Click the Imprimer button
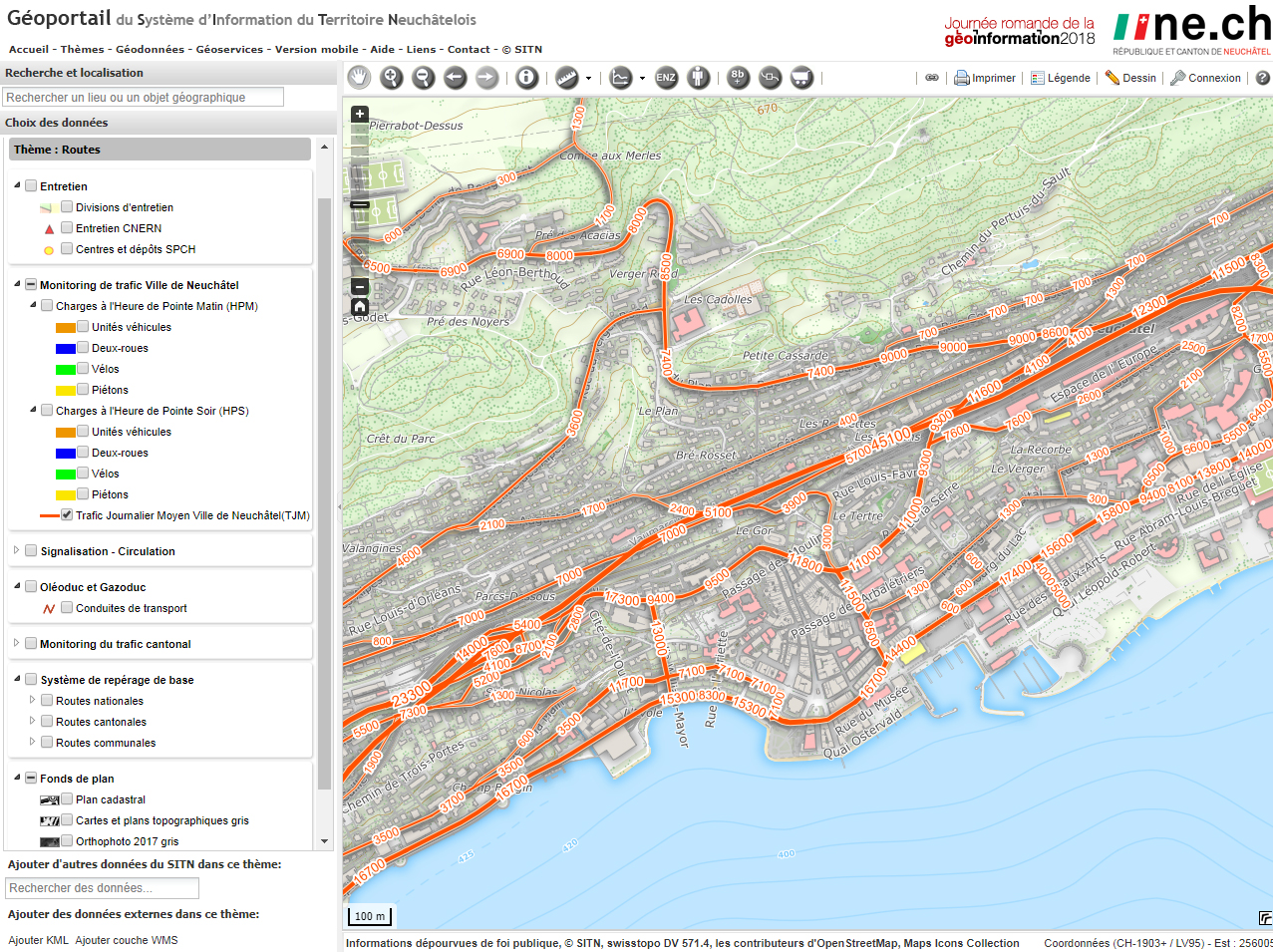 [985, 78]
